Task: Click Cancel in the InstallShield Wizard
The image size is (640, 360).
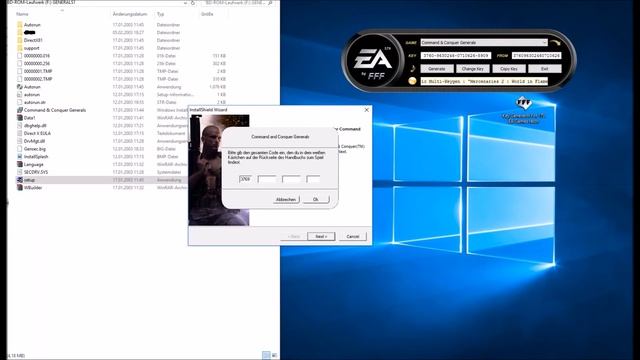Action: coord(353,236)
